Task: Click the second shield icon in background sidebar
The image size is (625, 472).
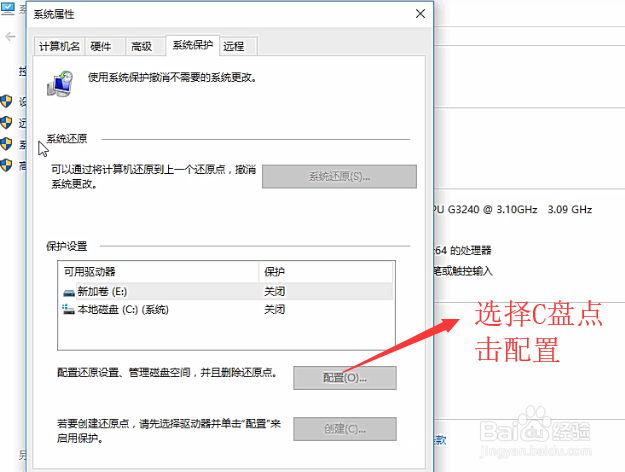Action: pos(6,122)
